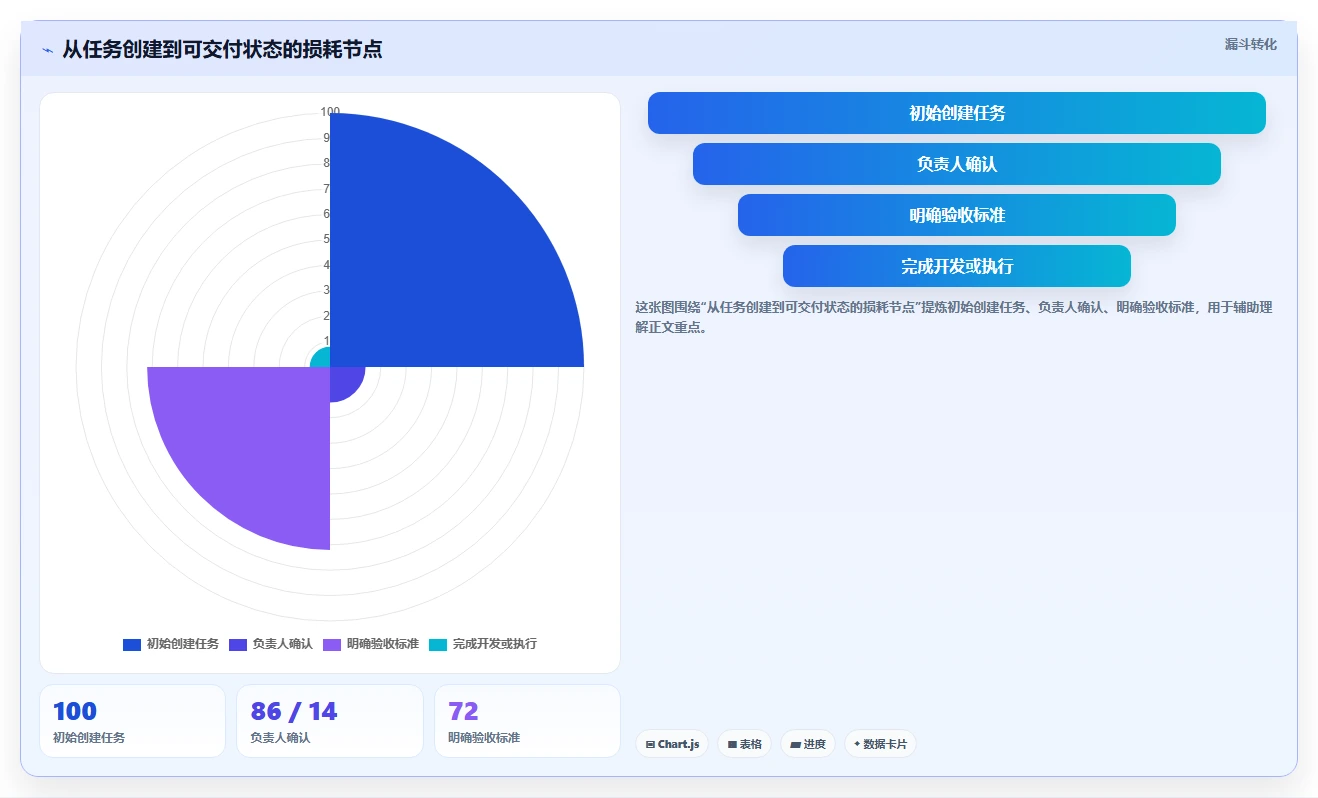Click the small indigo polar chart segment

(343, 380)
